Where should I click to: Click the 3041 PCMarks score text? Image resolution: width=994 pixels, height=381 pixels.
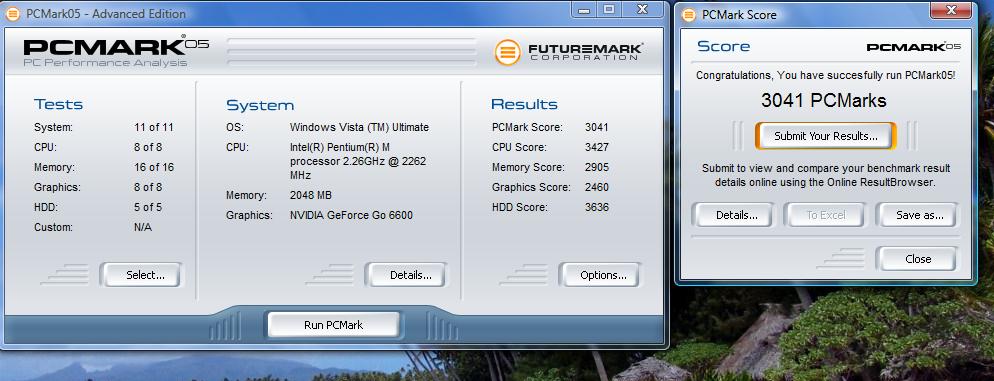coord(823,101)
